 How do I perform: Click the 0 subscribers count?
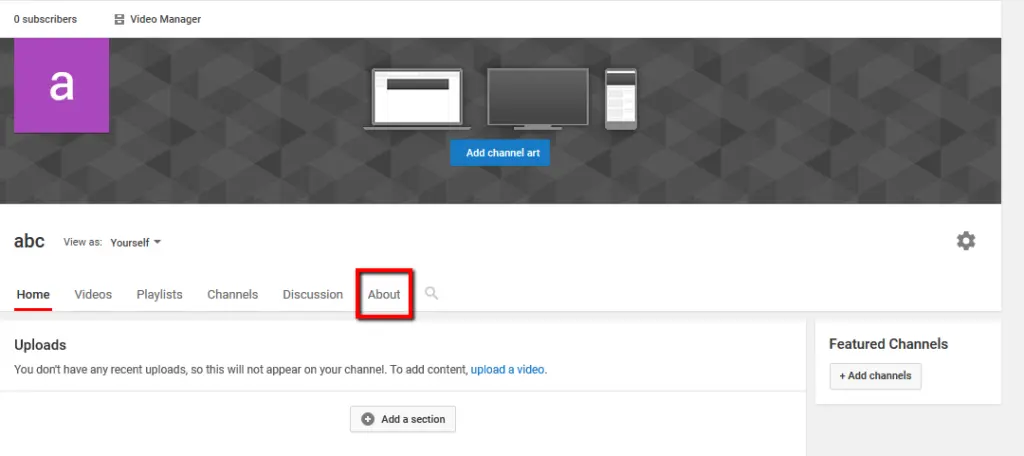[45, 19]
